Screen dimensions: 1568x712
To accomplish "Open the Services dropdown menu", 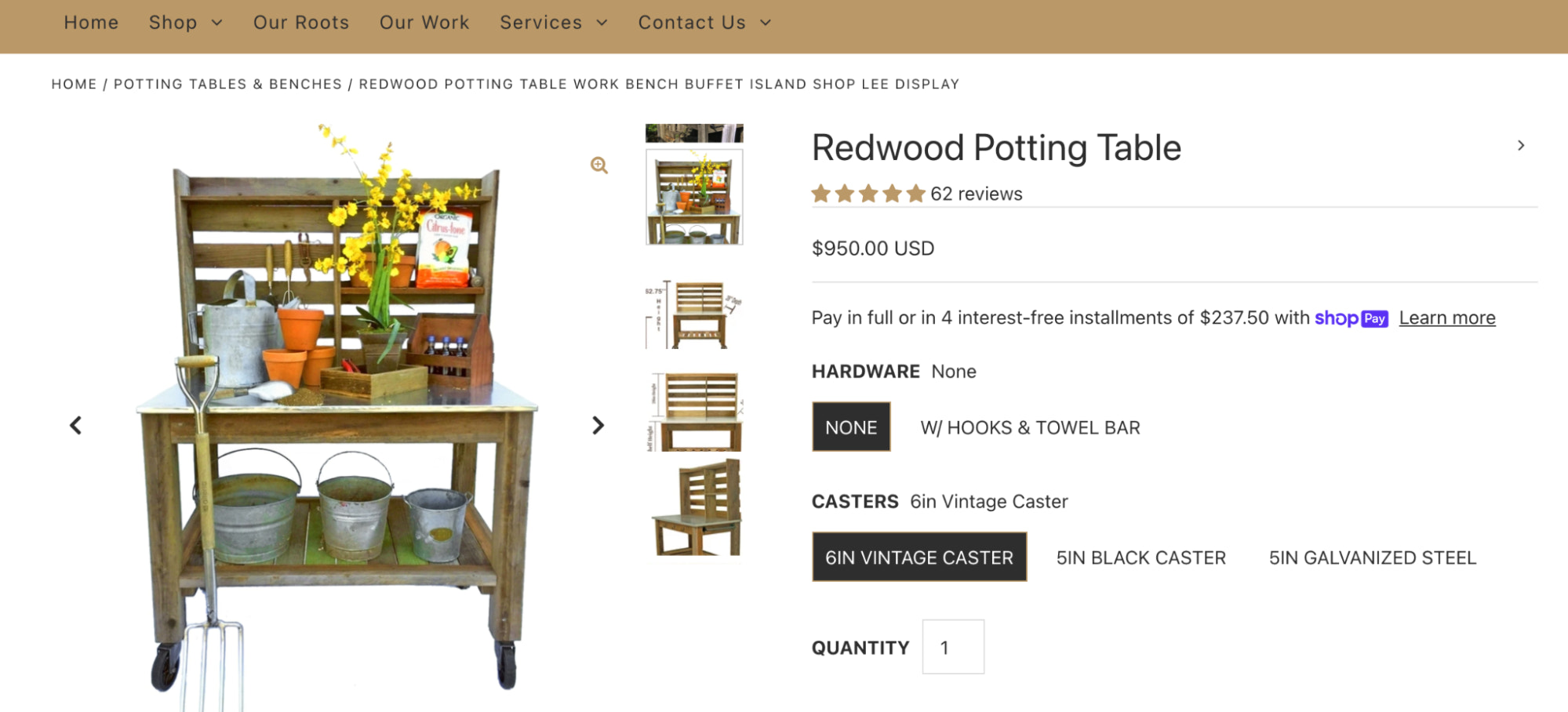I will point(553,23).
